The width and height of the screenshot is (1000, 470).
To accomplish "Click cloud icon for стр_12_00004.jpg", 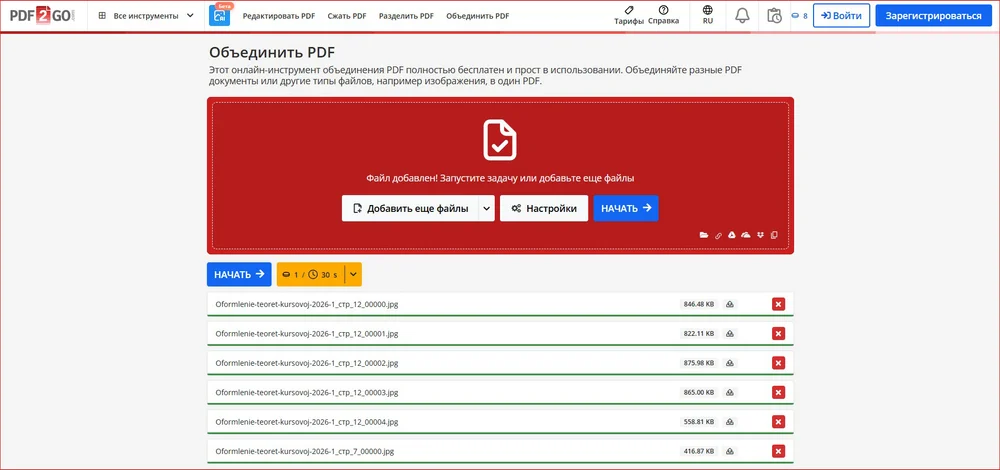I will point(730,422).
